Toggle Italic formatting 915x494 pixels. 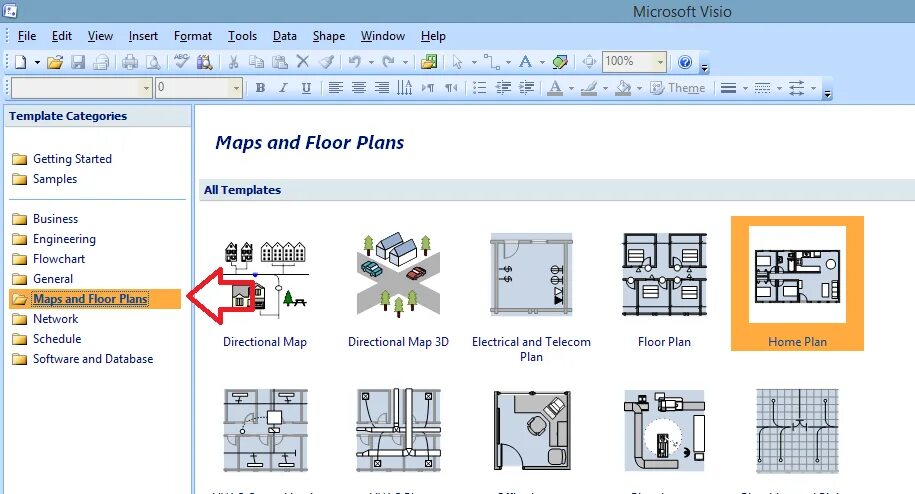283,88
